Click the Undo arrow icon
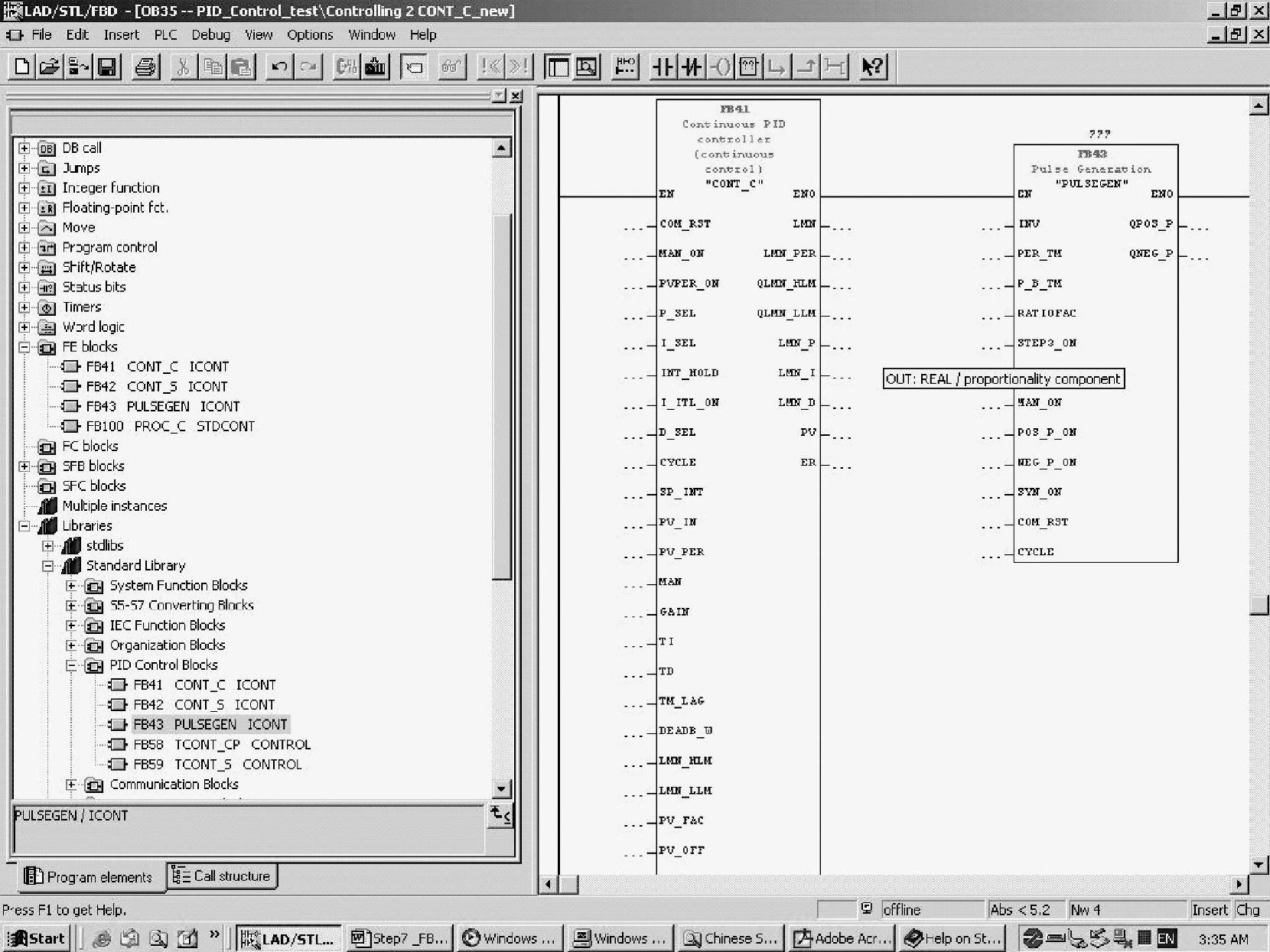 coord(279,67)
